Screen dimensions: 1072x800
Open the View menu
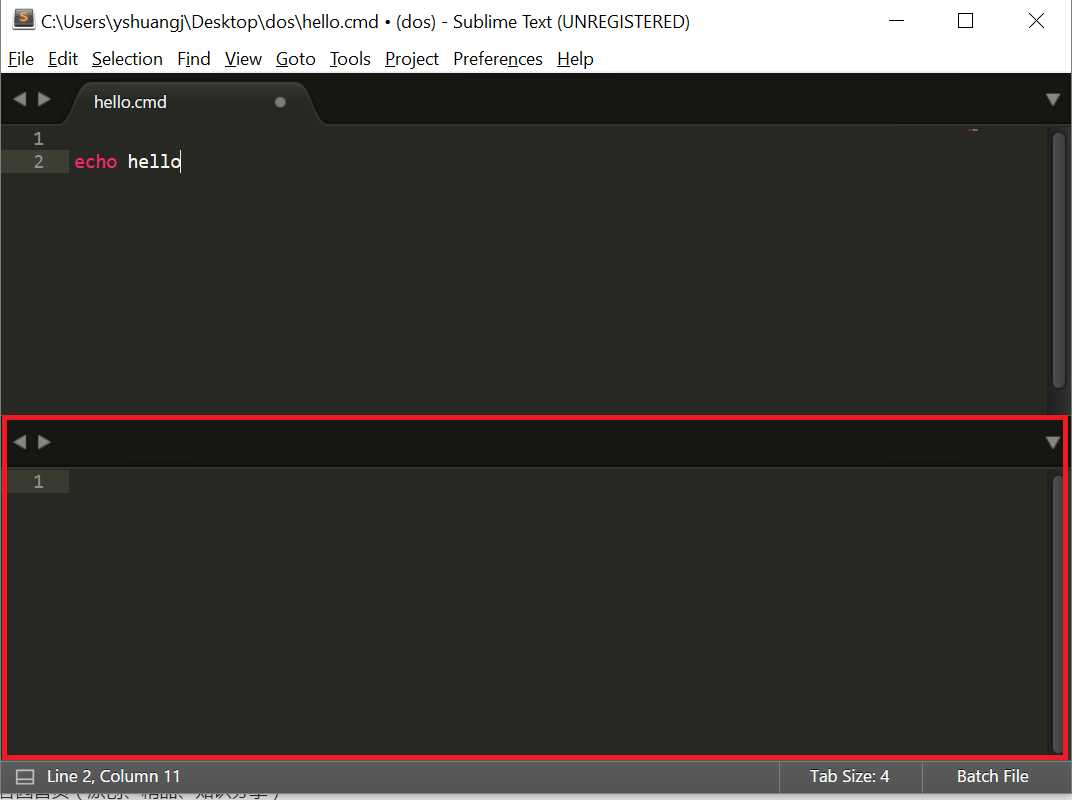(x=243, y=59)
